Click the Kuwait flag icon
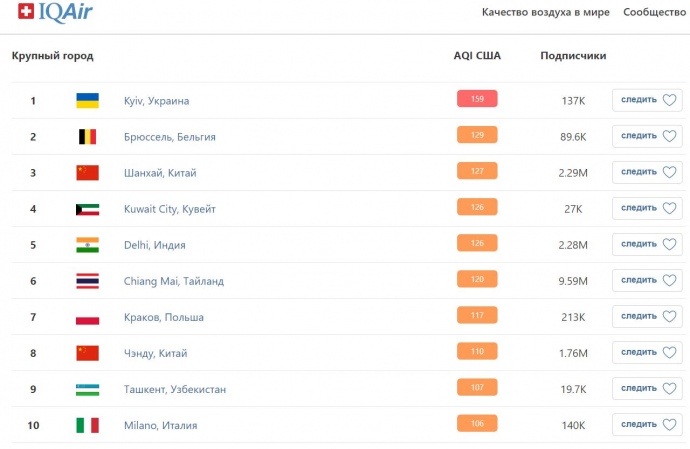This screenshot has width=690, height=449. (x=88, y=209)
